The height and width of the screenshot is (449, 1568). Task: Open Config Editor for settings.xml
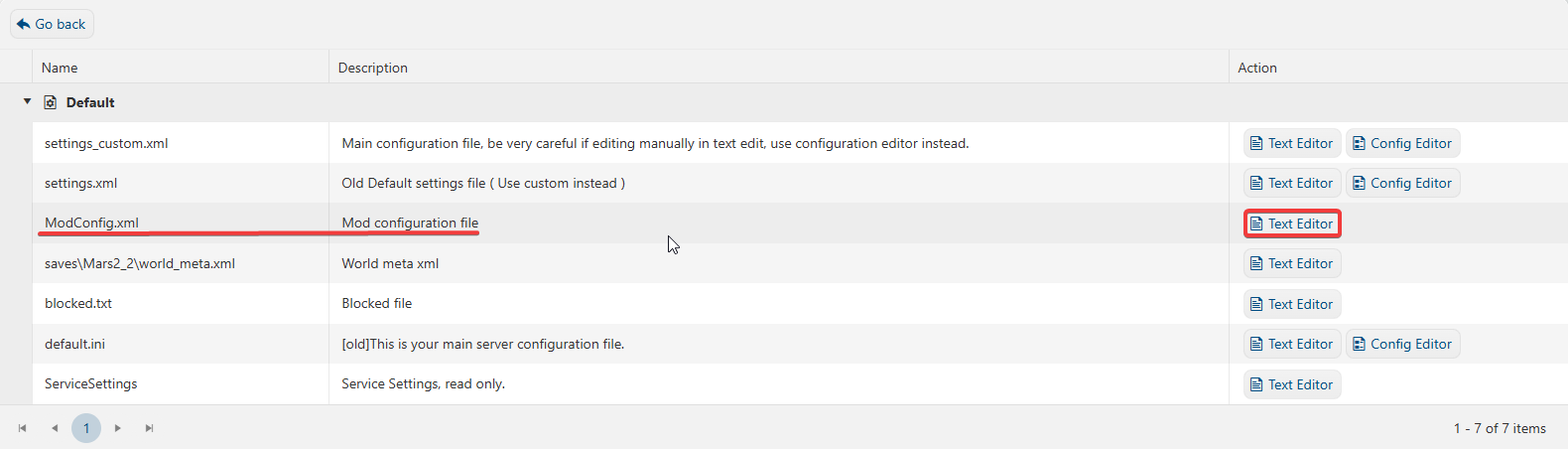tap(1401, 183)
